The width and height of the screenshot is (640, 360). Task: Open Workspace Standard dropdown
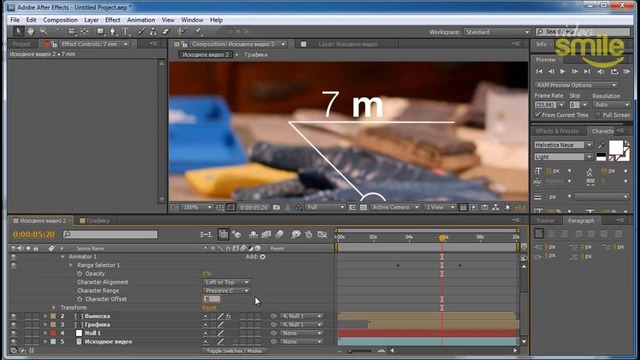coord(497,32)
